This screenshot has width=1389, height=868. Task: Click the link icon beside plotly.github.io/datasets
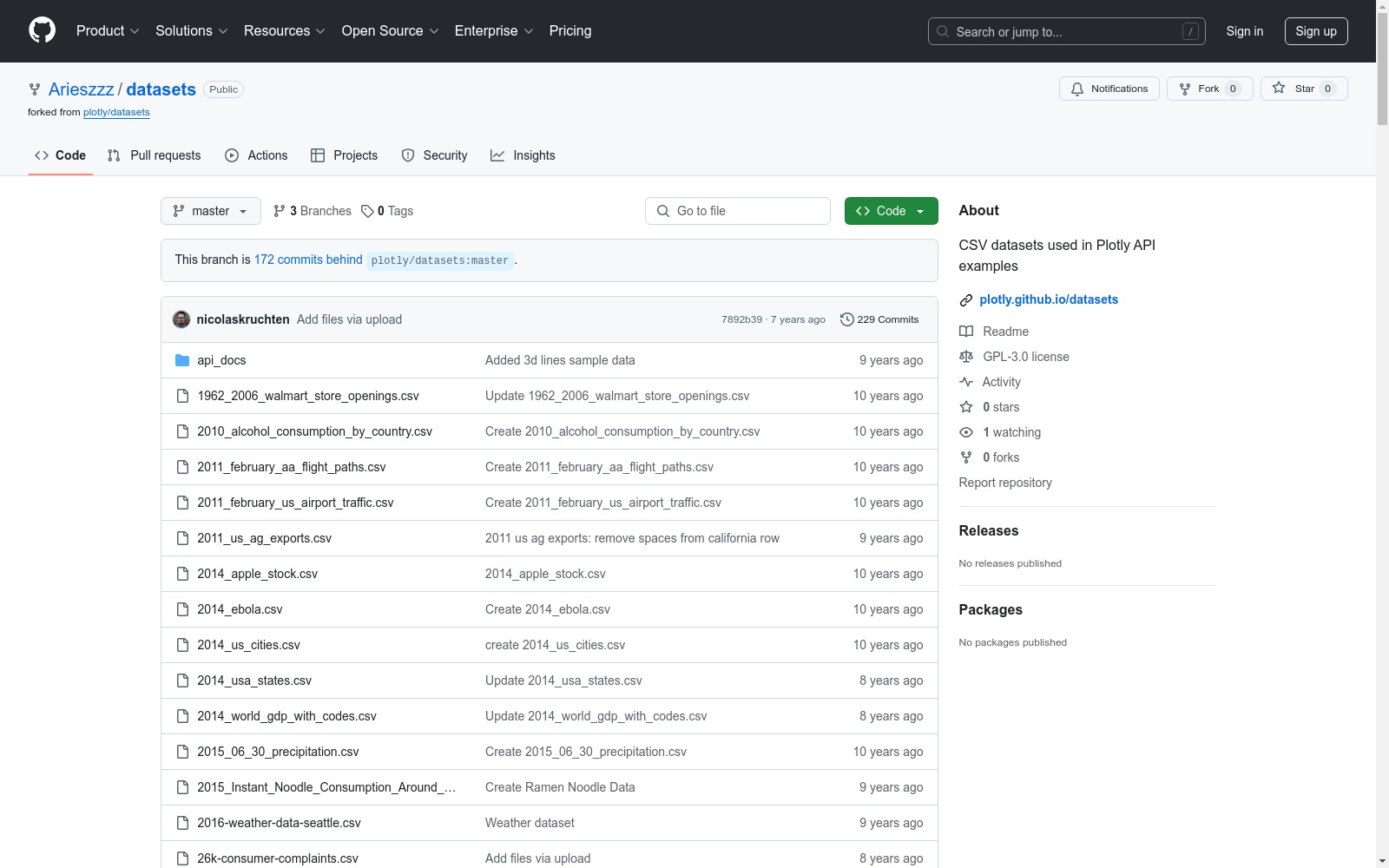tap(965, 300)
